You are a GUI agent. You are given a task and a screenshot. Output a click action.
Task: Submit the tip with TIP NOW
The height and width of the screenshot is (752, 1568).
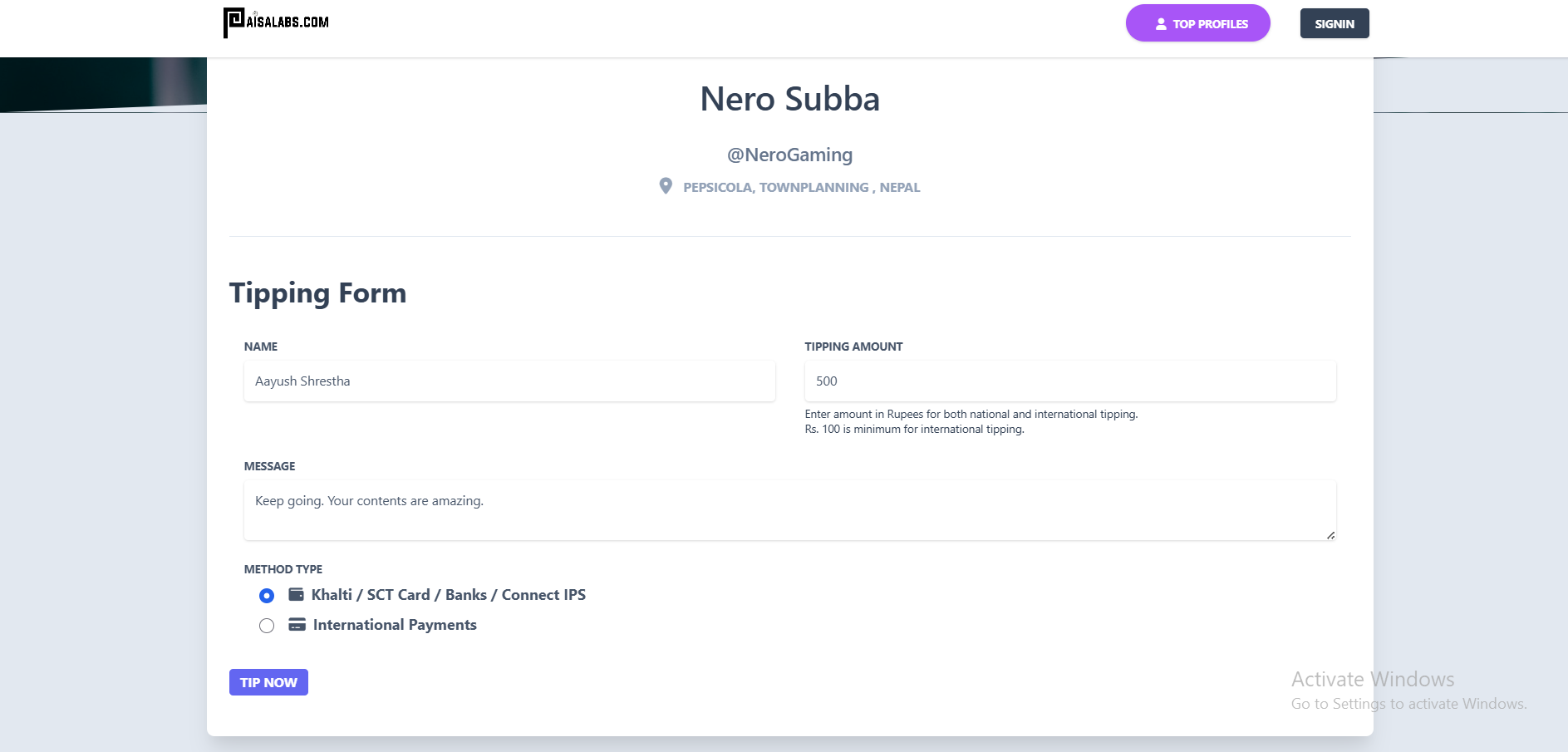click(268, 682)
